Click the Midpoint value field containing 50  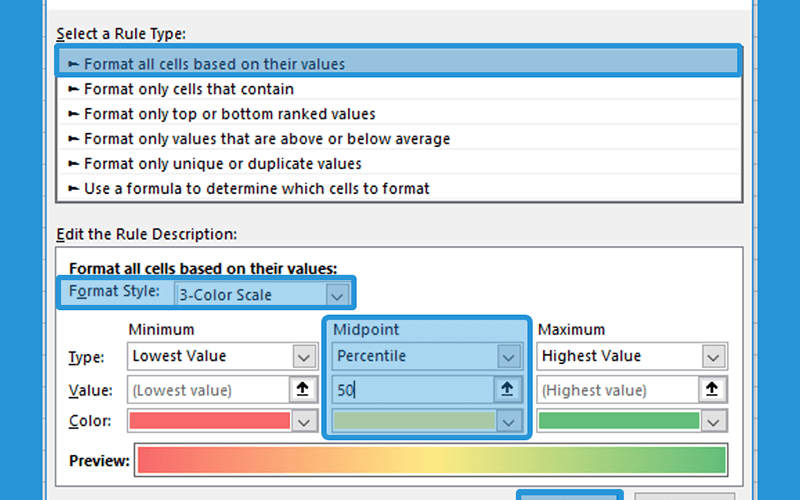pos(413,390)
